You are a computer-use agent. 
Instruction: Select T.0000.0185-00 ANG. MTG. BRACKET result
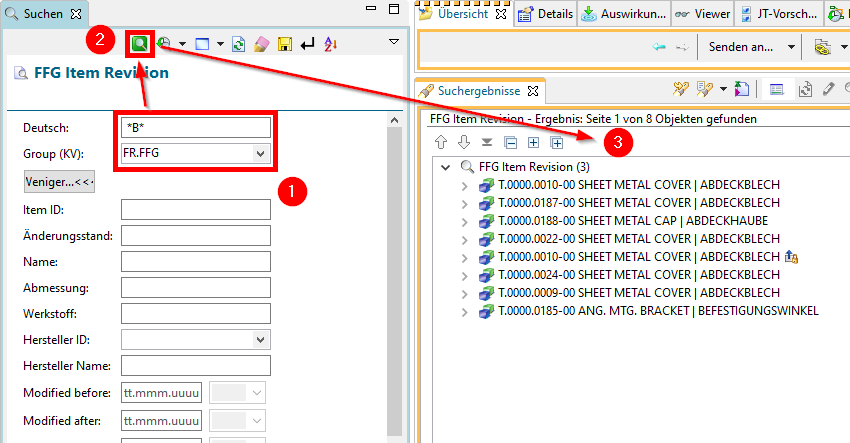click(x=657, y=311)
